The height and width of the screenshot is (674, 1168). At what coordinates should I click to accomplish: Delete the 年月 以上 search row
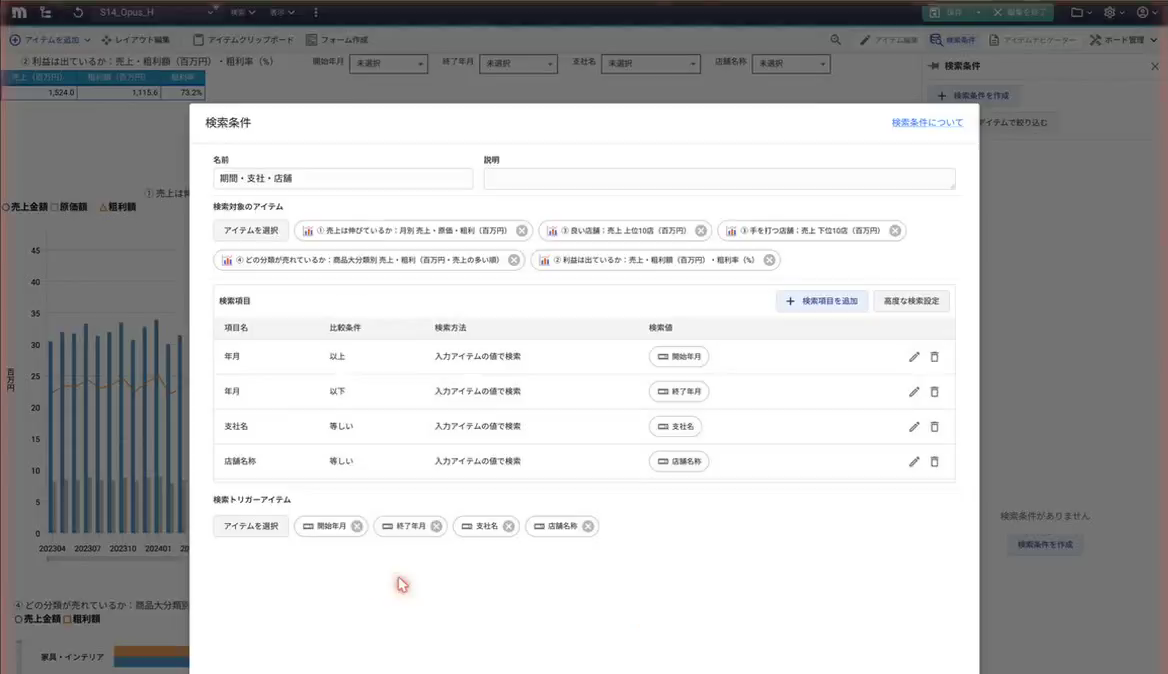[x=934, y=357]
